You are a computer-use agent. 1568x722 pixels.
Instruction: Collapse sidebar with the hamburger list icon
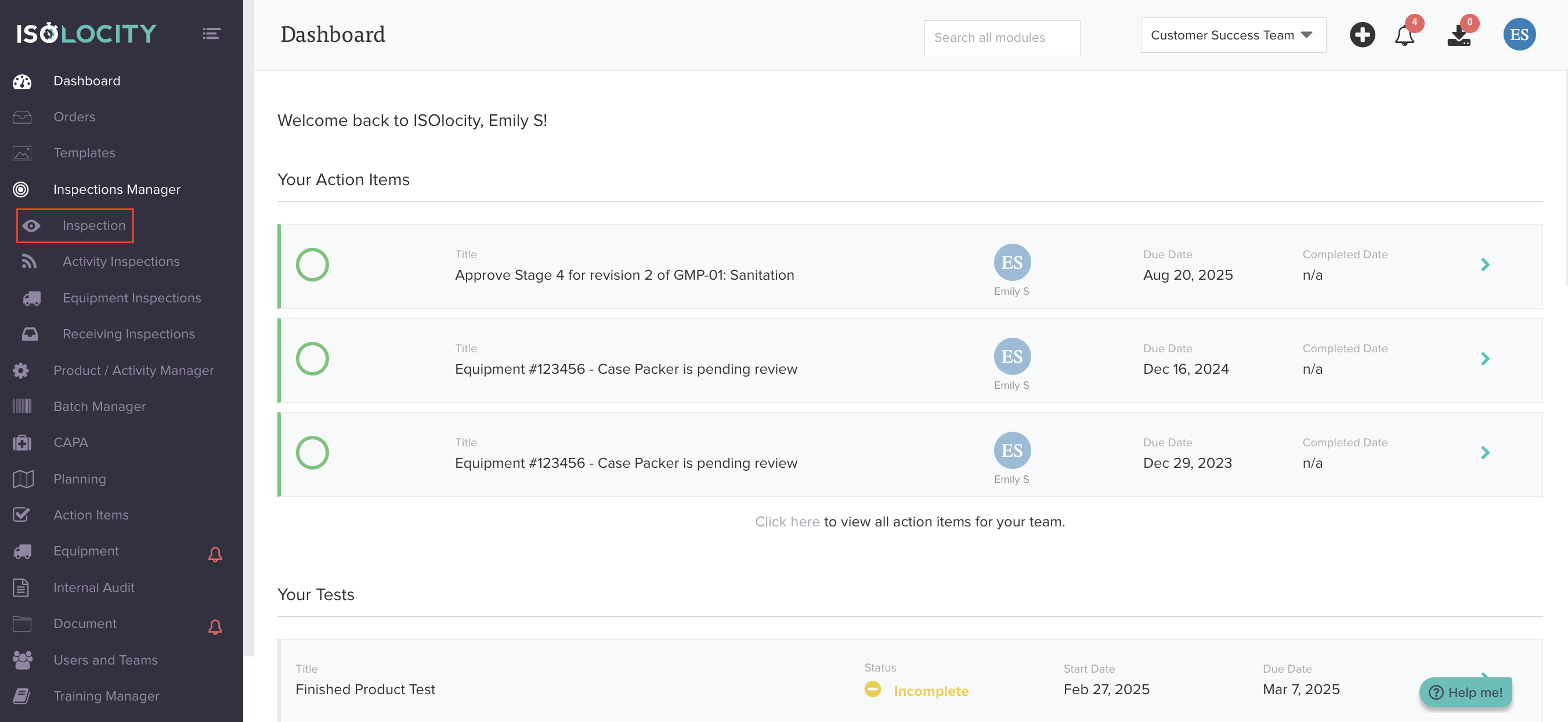tap(211, 34)
